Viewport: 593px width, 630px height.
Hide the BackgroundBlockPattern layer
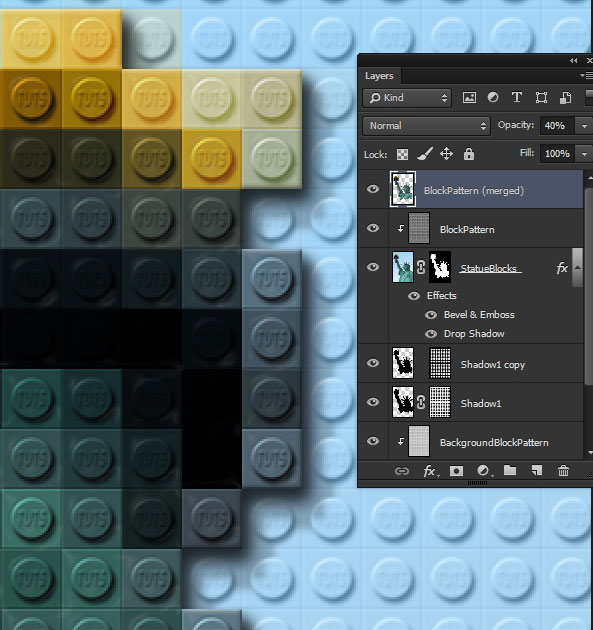tap(373, 441)
